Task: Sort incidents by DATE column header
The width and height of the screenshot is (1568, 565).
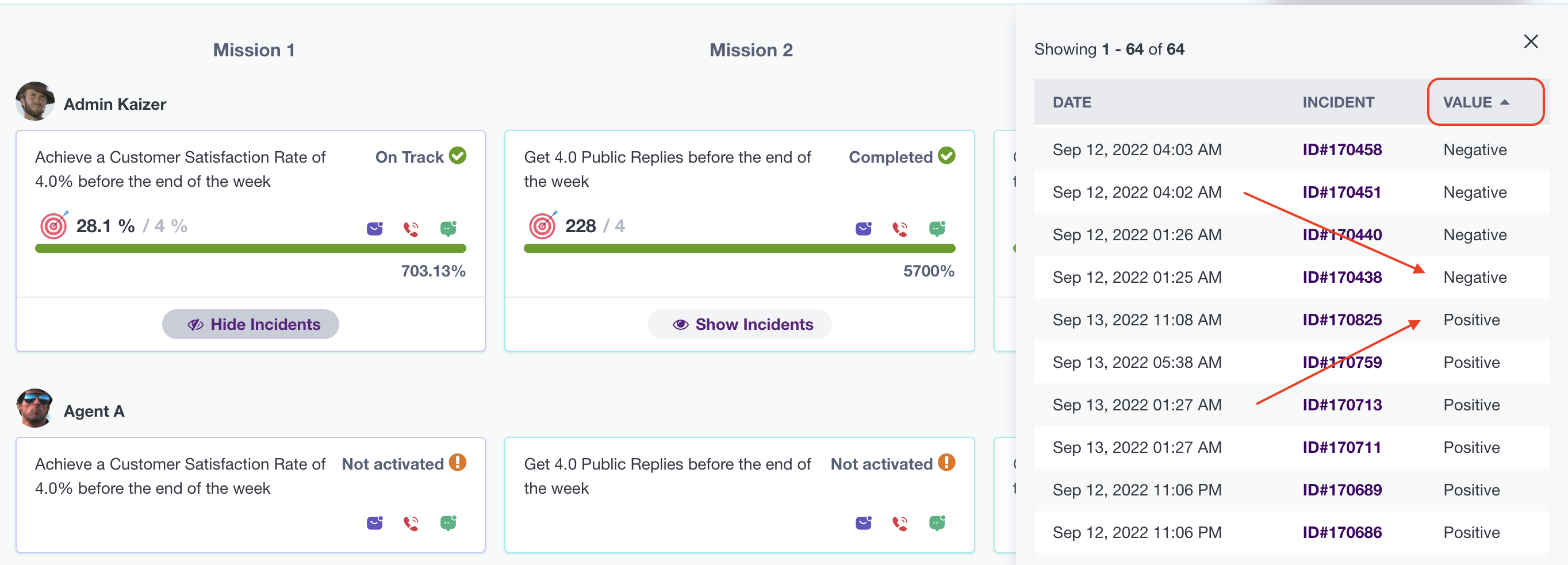Action: 1071,102
